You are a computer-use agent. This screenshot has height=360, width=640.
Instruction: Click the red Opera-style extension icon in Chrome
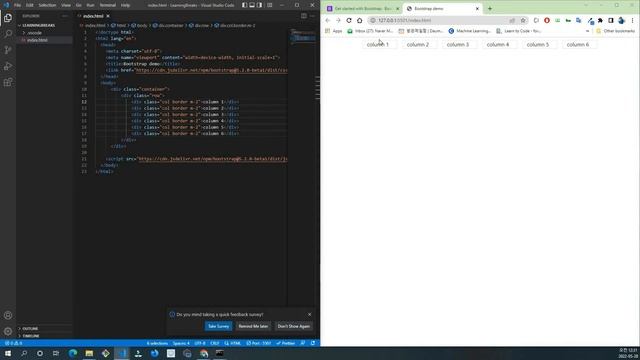(547, 20)
